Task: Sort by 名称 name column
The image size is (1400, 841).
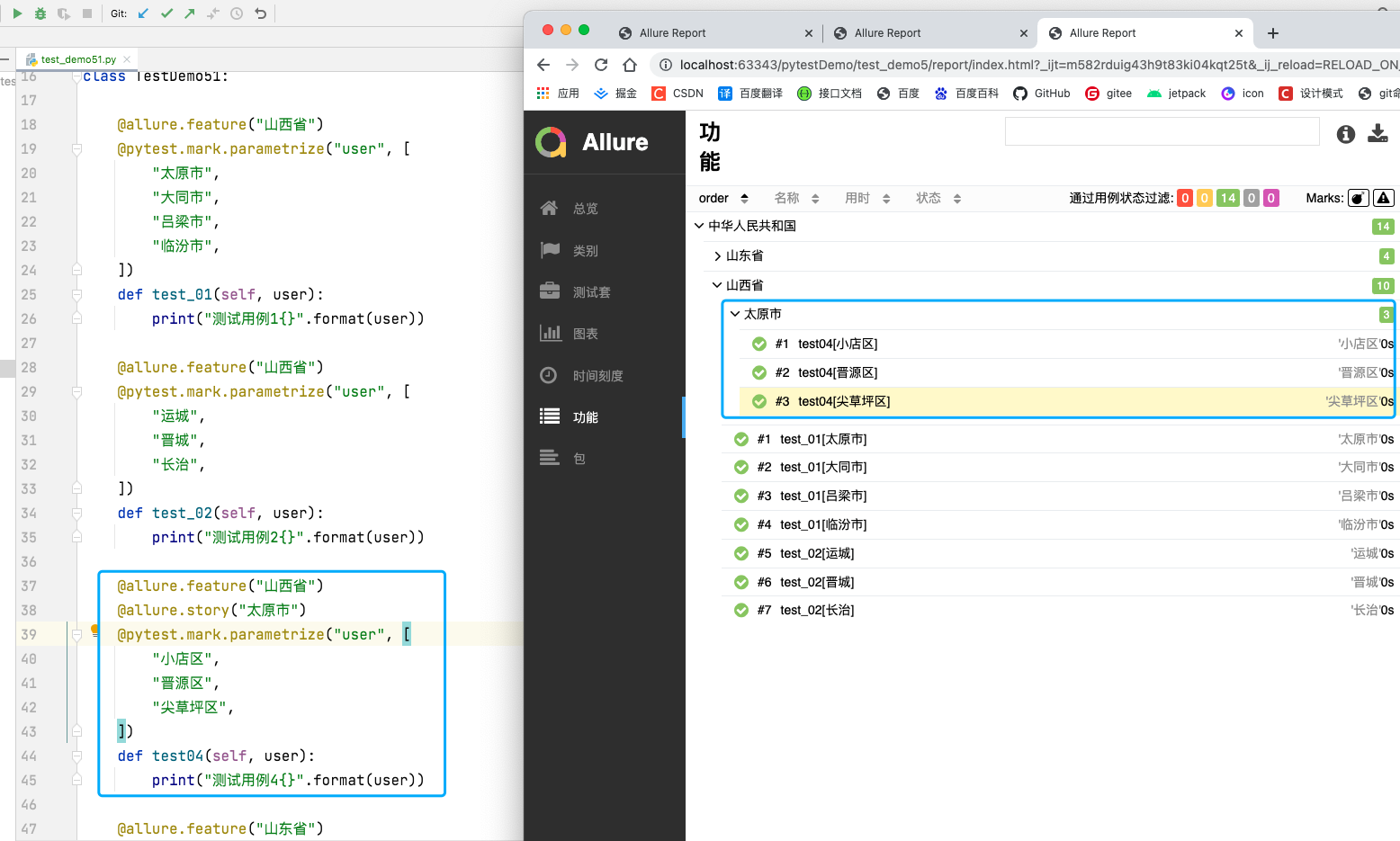Action: (797, 198)
